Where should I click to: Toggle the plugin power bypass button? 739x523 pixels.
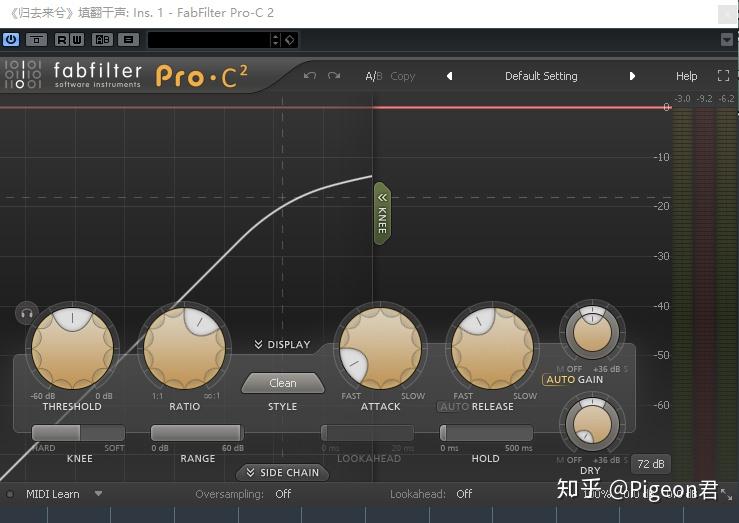(11, 40)
